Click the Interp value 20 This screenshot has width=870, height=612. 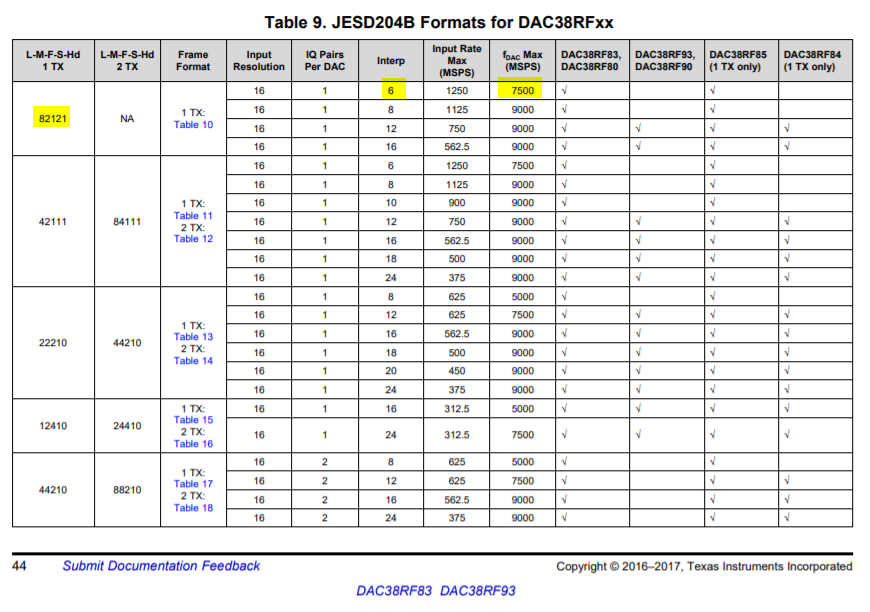click(x=391, y=371)
